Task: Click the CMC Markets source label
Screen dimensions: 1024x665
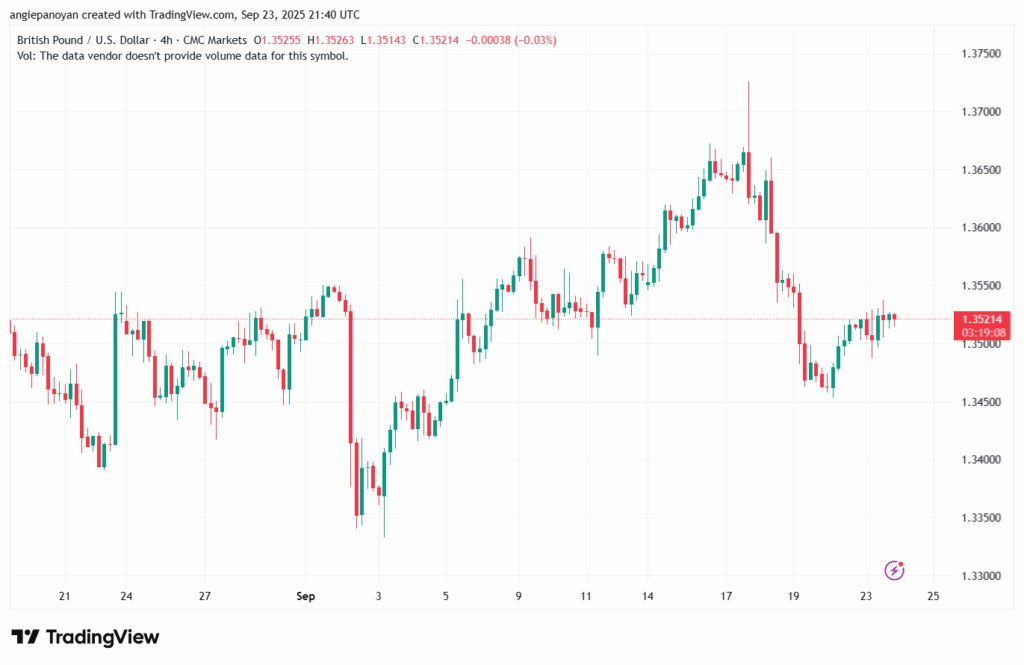Action: tap(216, 40)
